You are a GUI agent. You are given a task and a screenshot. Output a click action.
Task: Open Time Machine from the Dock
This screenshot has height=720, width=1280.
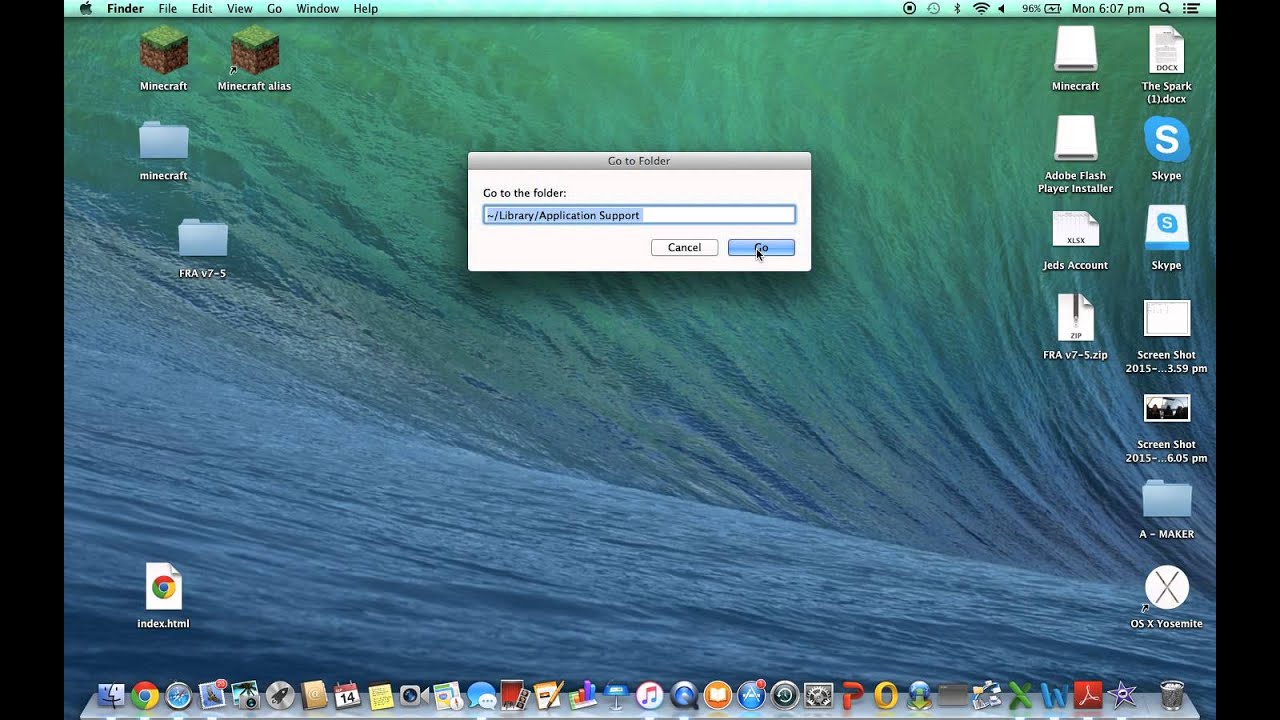[785, 695]
